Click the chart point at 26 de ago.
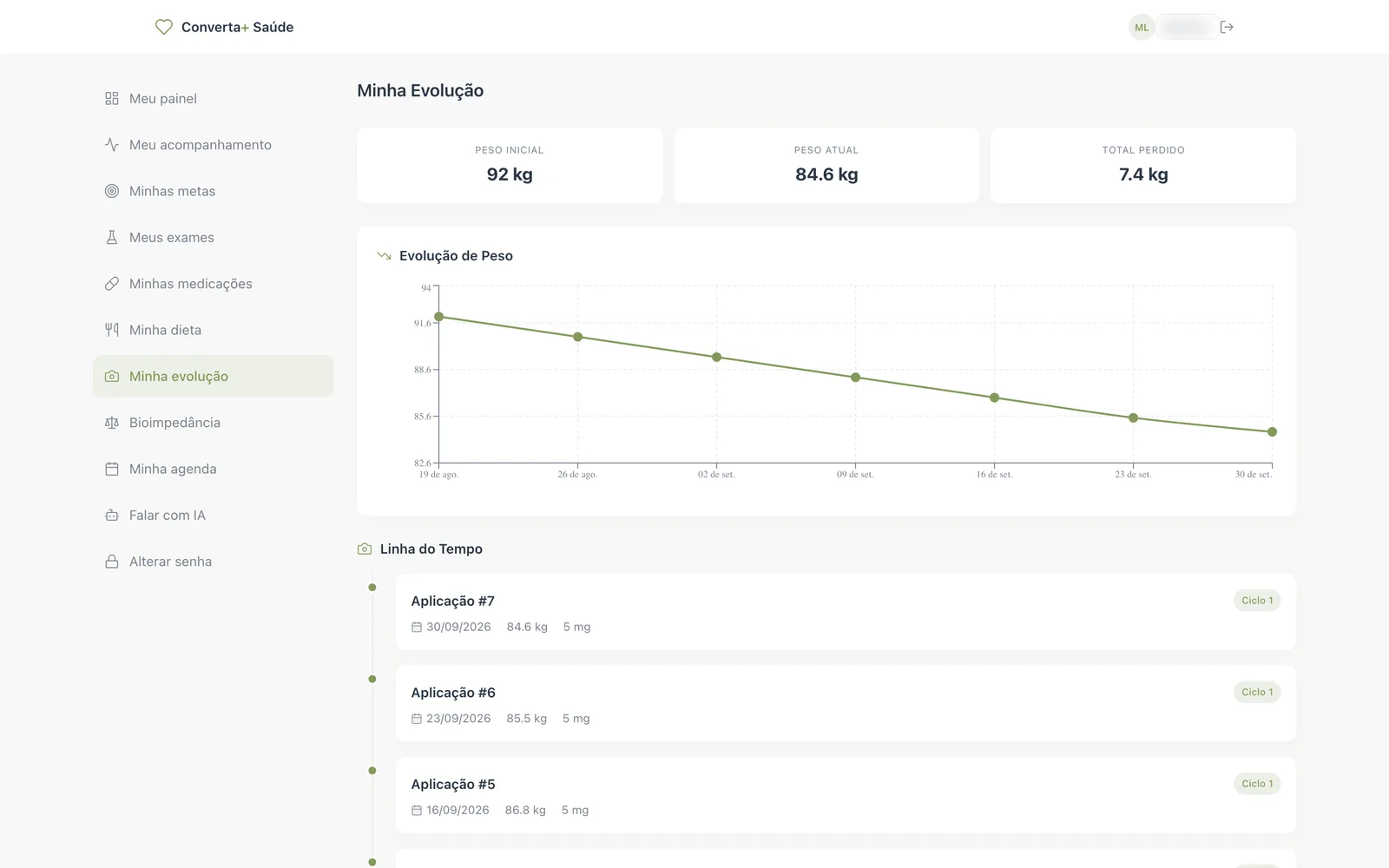This screenshot has height=868, width=1389. tap(578, 337)
